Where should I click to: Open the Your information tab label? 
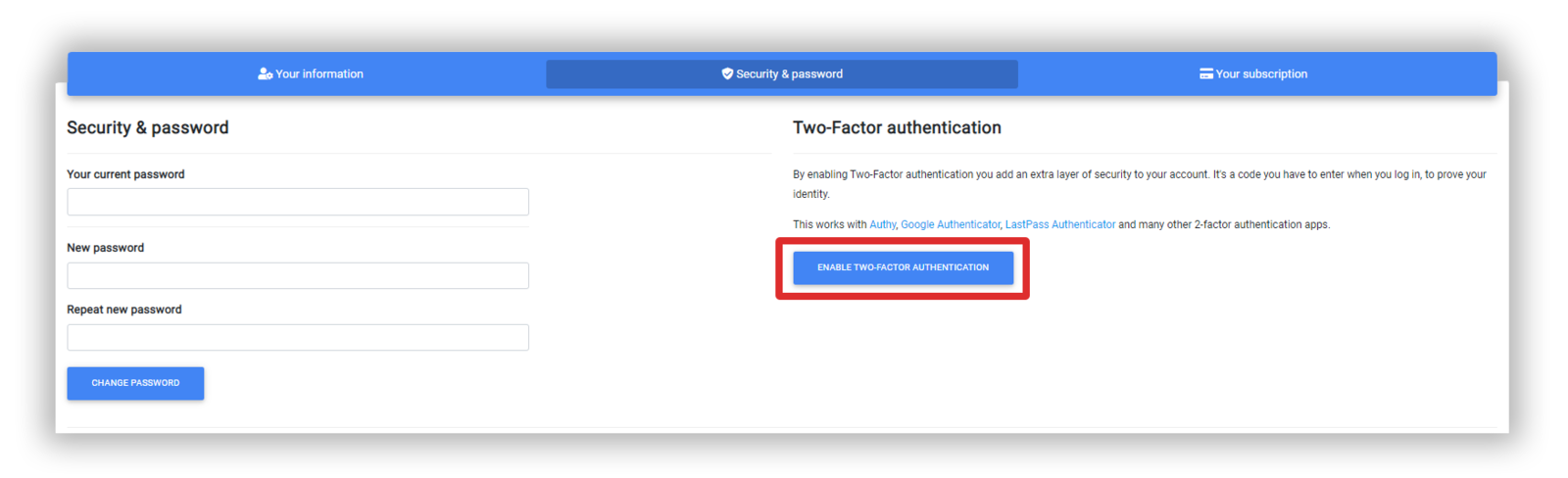(x=319, y=74)
